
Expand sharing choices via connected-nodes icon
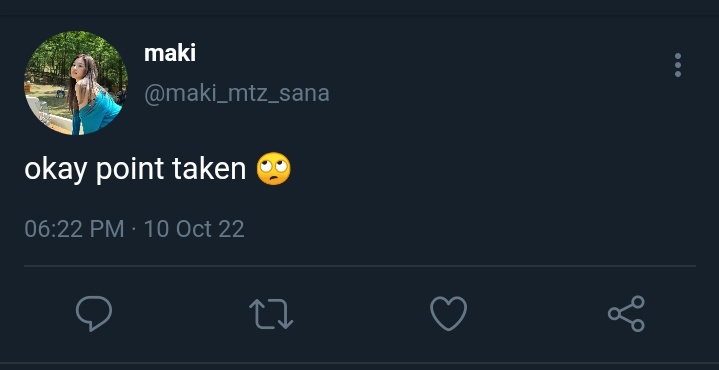pyautogui.click(x=626, y=314)
